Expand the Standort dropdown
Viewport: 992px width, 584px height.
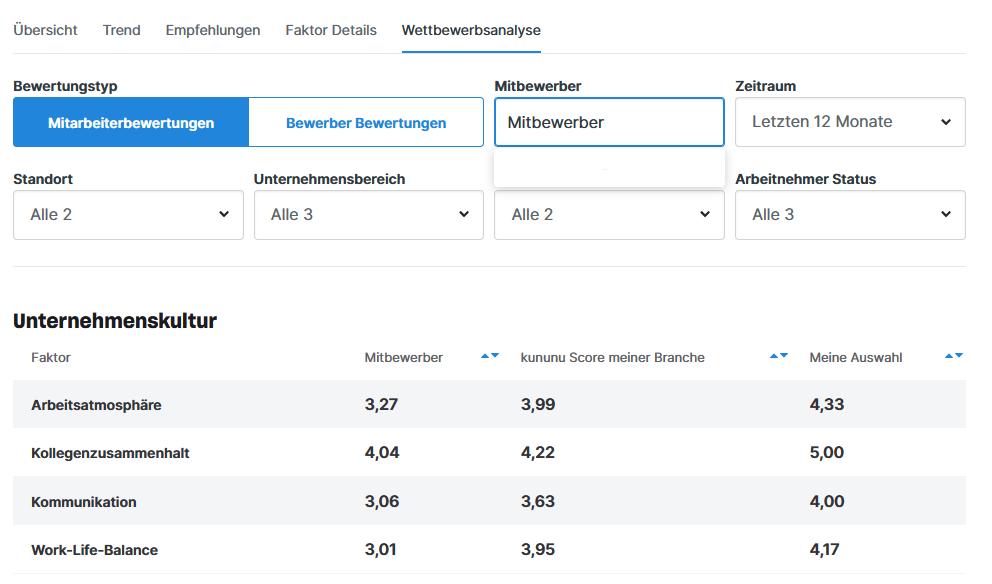click(x=128, y=215)
